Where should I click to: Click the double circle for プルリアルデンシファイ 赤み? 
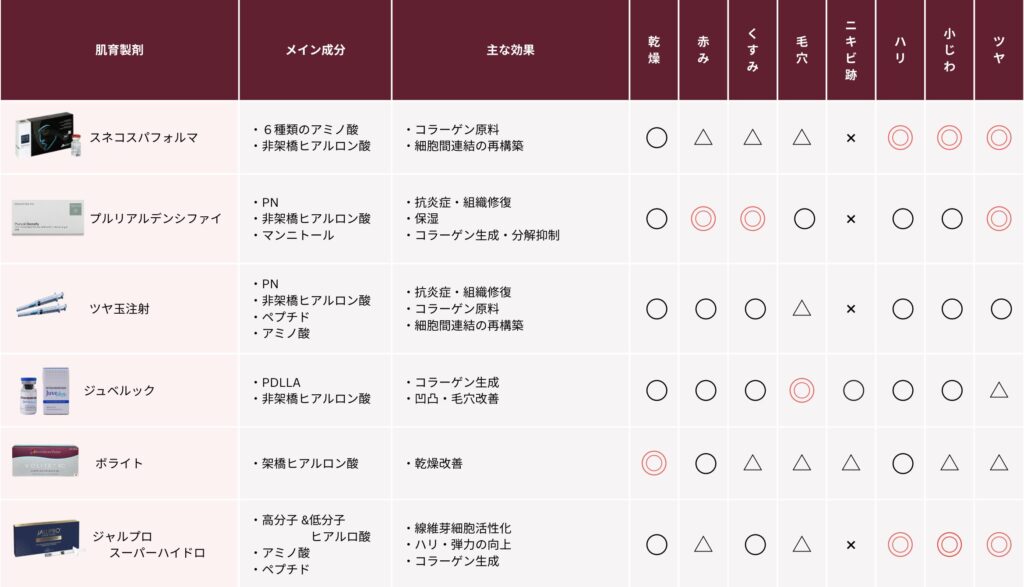(x=703, y=219)
